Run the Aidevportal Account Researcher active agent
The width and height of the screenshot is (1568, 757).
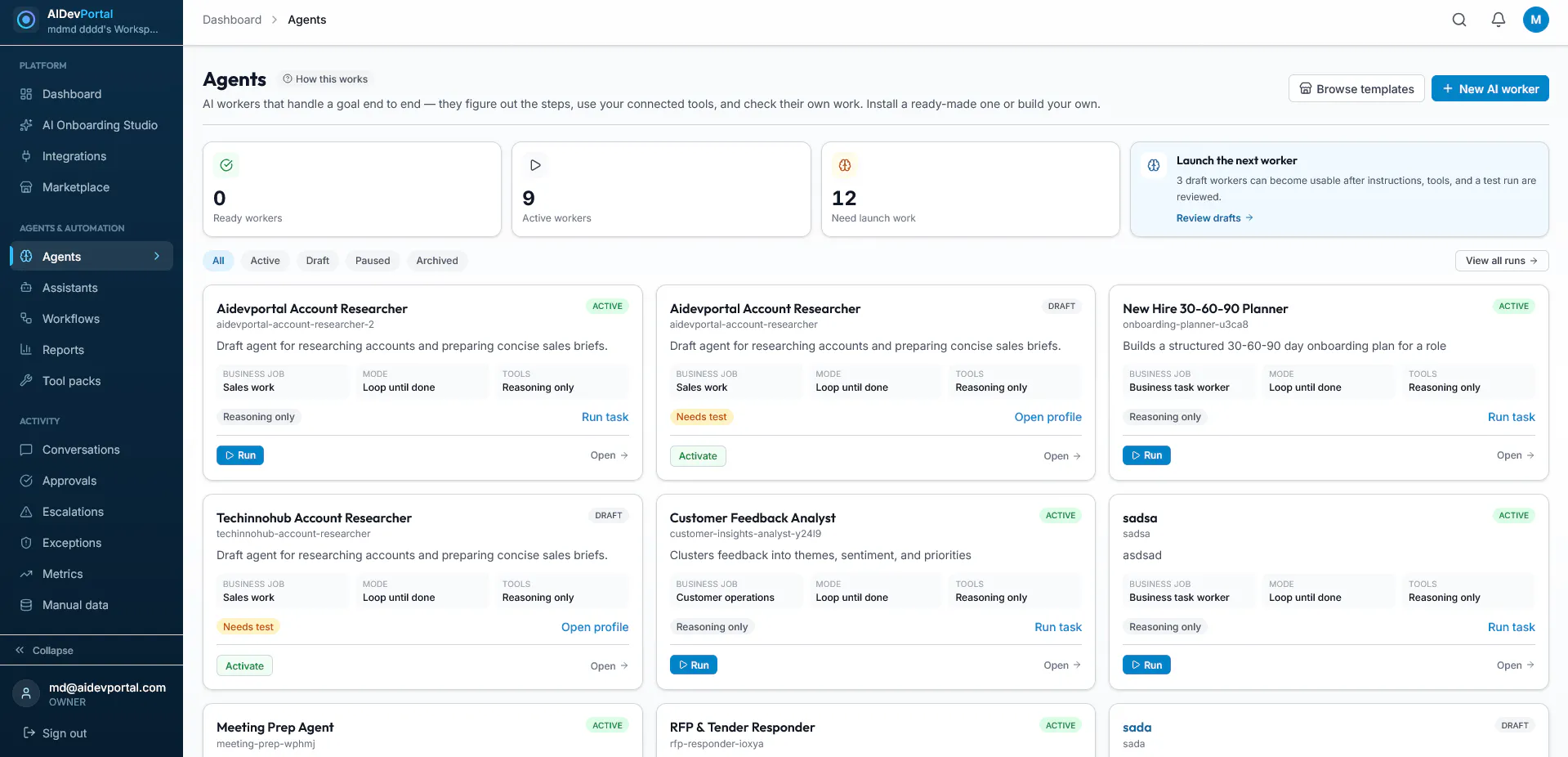(x=240, y=455)
